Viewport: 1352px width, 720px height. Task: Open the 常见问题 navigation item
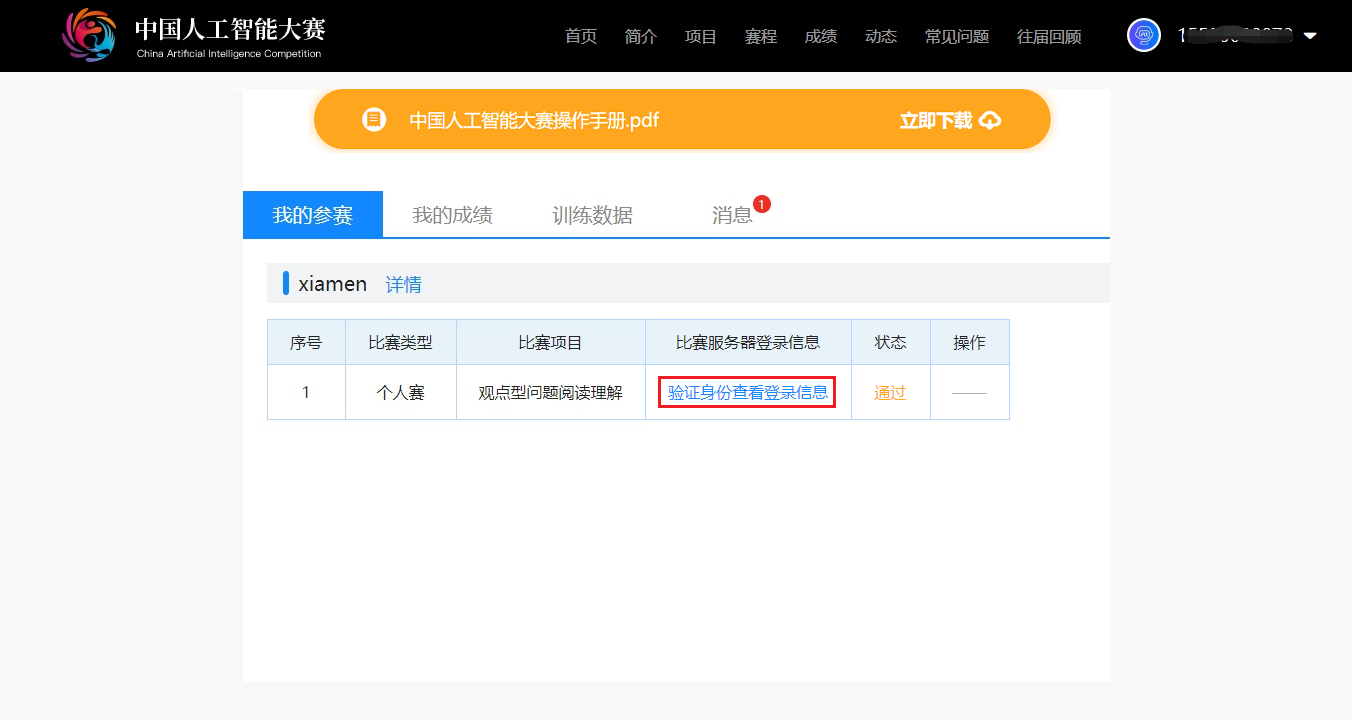click(957, 36)
